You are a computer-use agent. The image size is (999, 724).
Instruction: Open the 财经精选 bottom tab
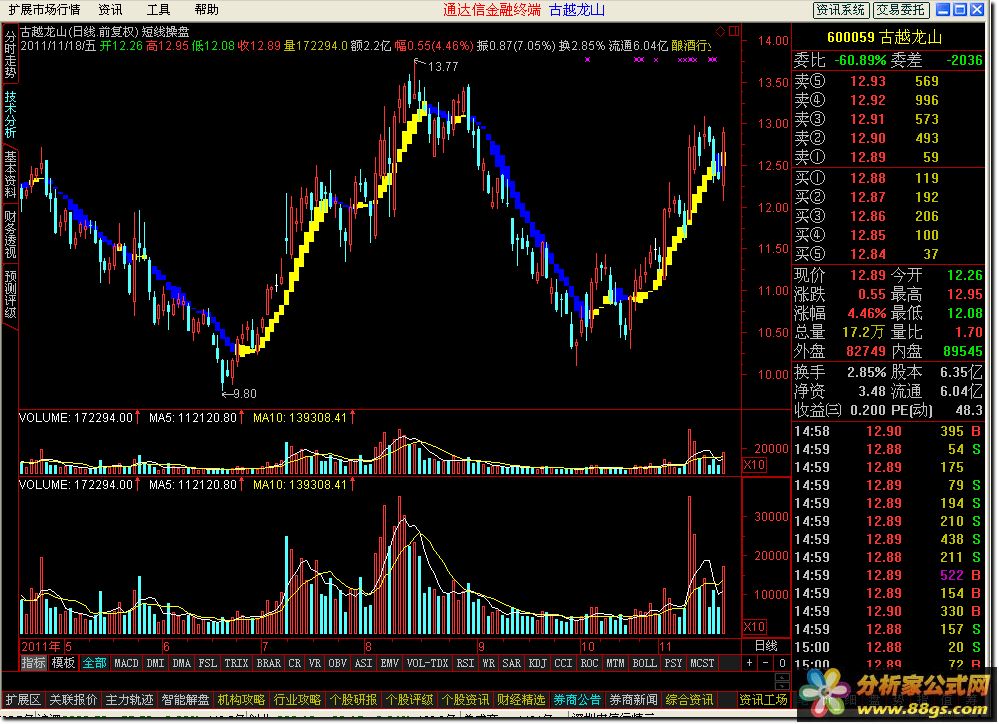[521, 700]
